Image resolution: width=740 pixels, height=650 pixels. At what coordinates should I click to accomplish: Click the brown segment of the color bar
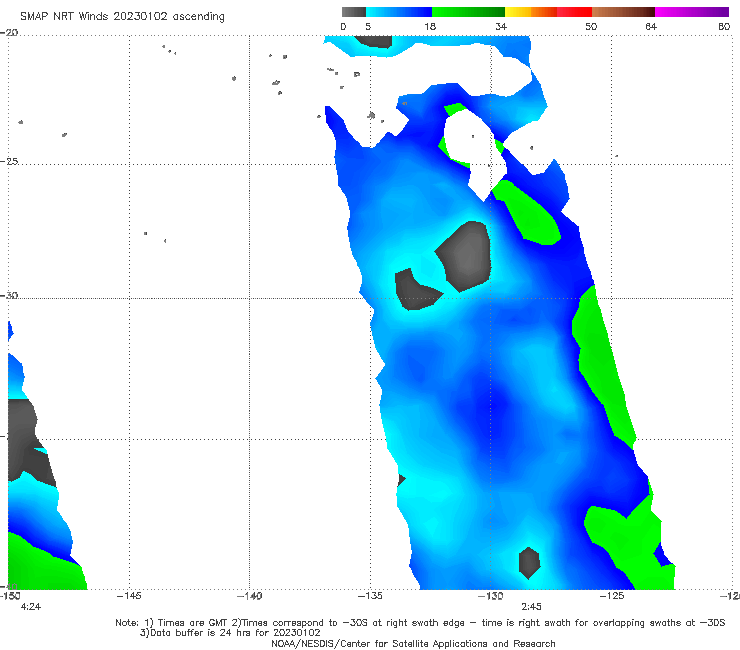623,12
